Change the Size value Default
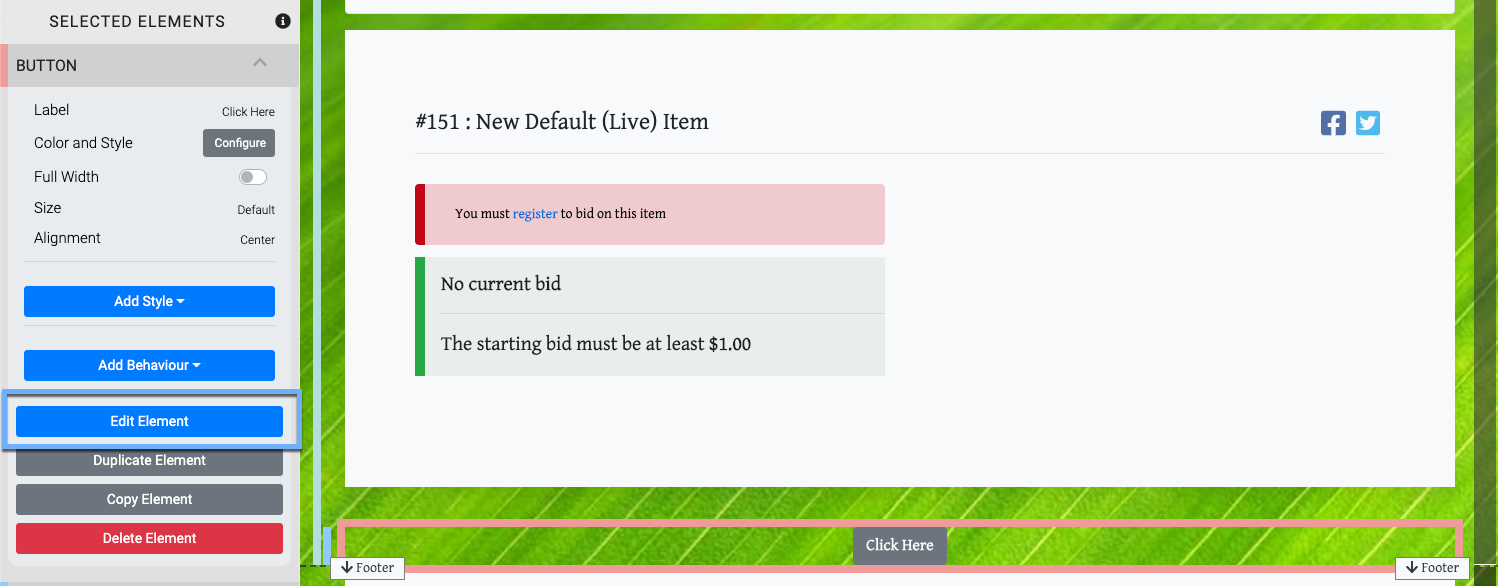This screenshot has width=1498, height=586. click(x=256, y=210)
